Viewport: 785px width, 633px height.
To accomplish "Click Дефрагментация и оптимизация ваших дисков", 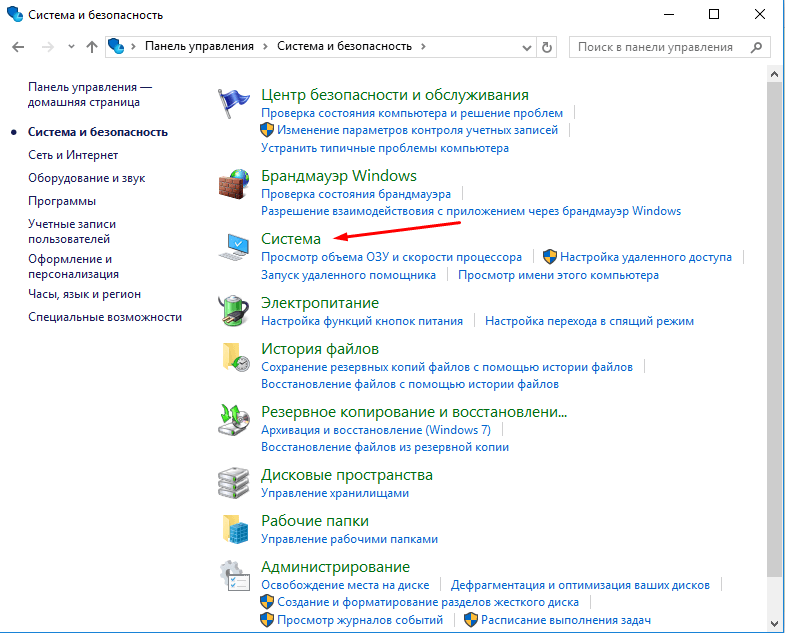I will [580, 585].
